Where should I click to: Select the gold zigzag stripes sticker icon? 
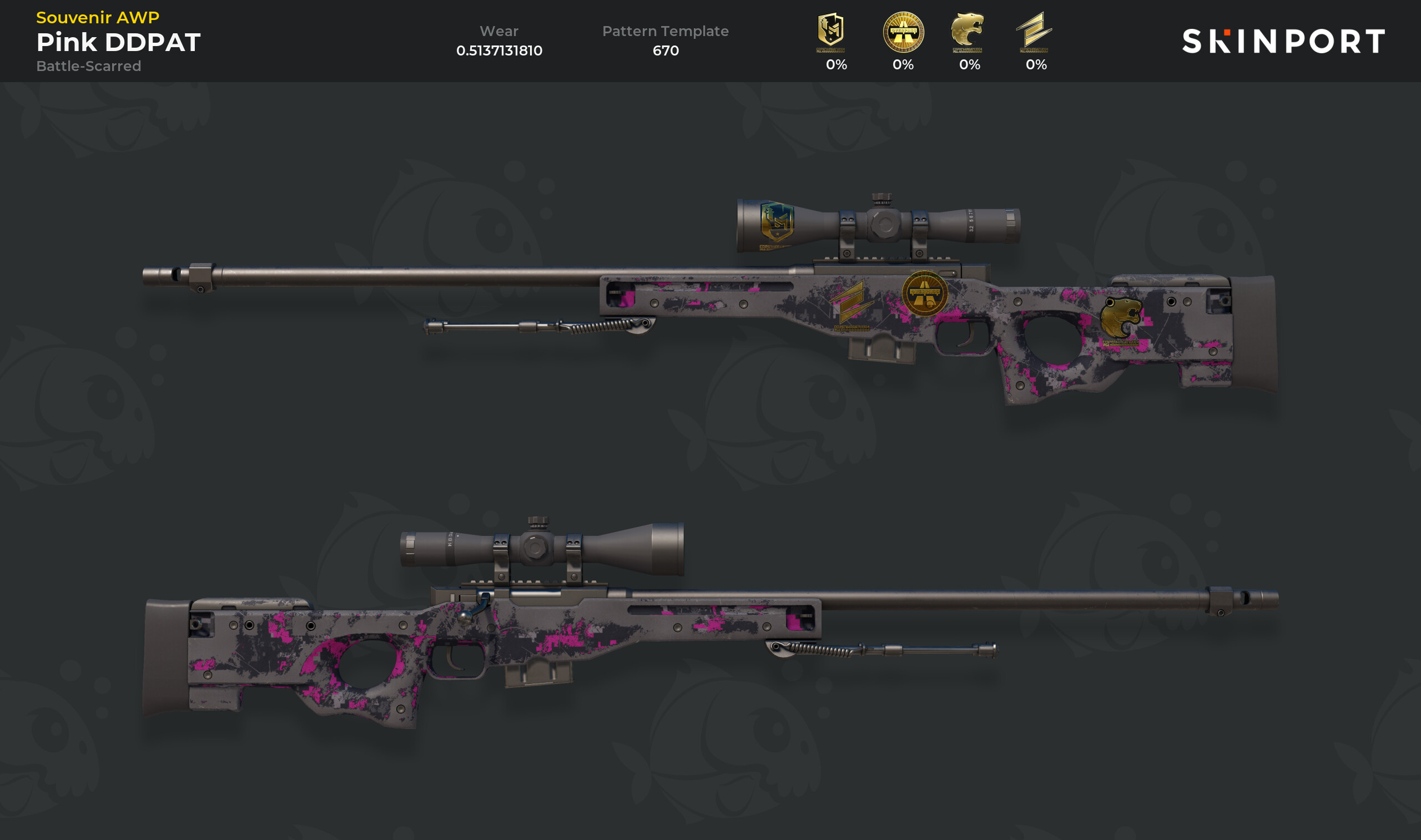tap(1034, 32)
